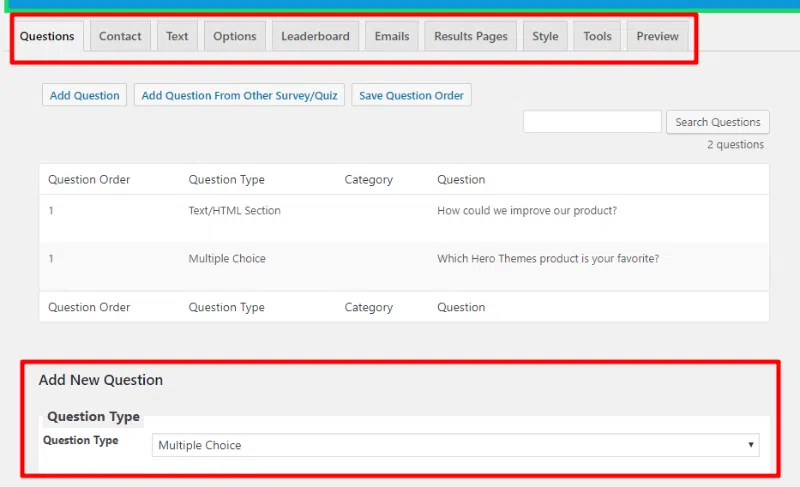The width and height of the screenshot is (800, 487).
Task: Click the Add Question button
Action: 85,96
